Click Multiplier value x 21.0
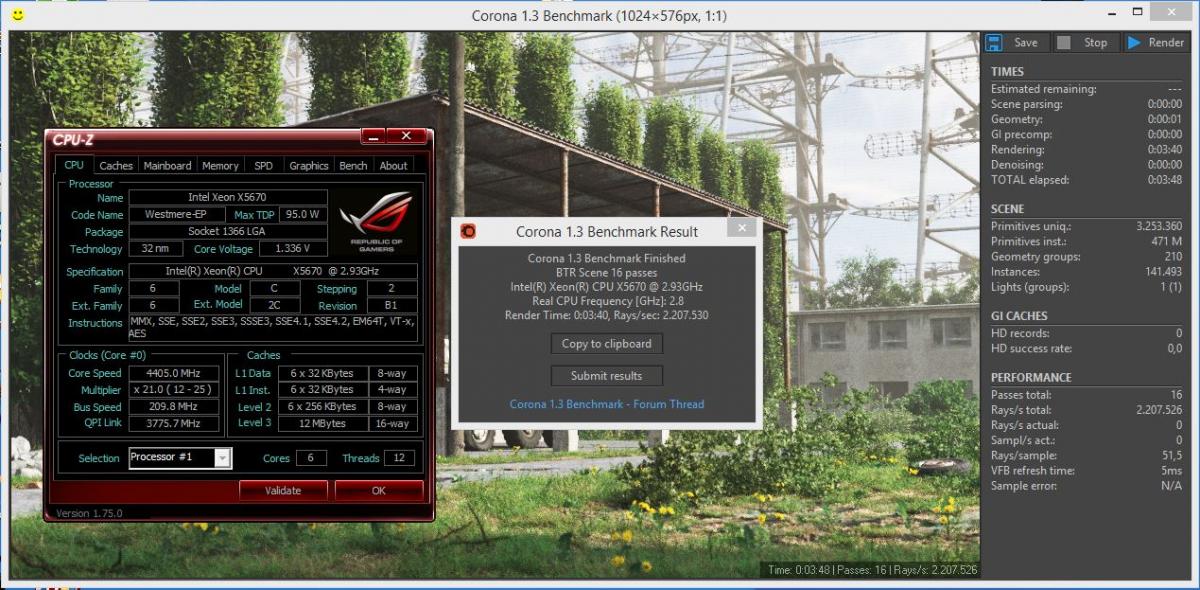 pyautogui.click(x=176, y=390)
